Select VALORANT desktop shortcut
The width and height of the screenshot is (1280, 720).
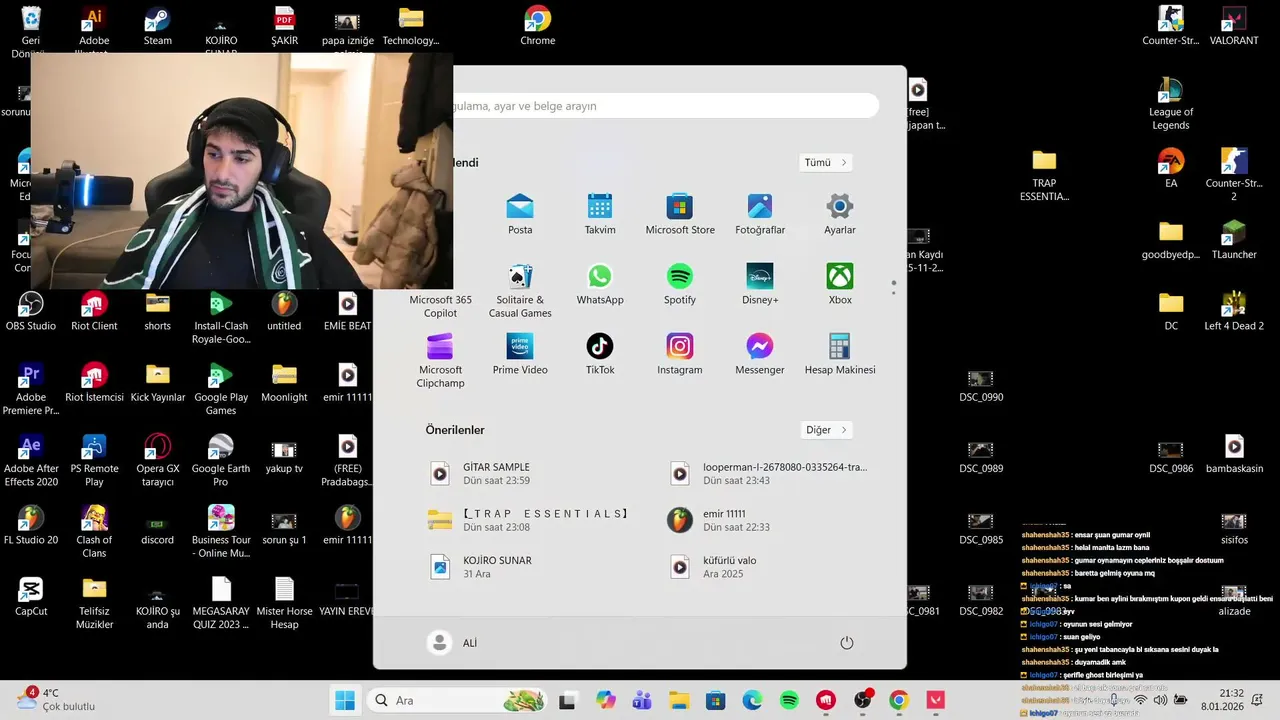click(x=1234, y=26)
